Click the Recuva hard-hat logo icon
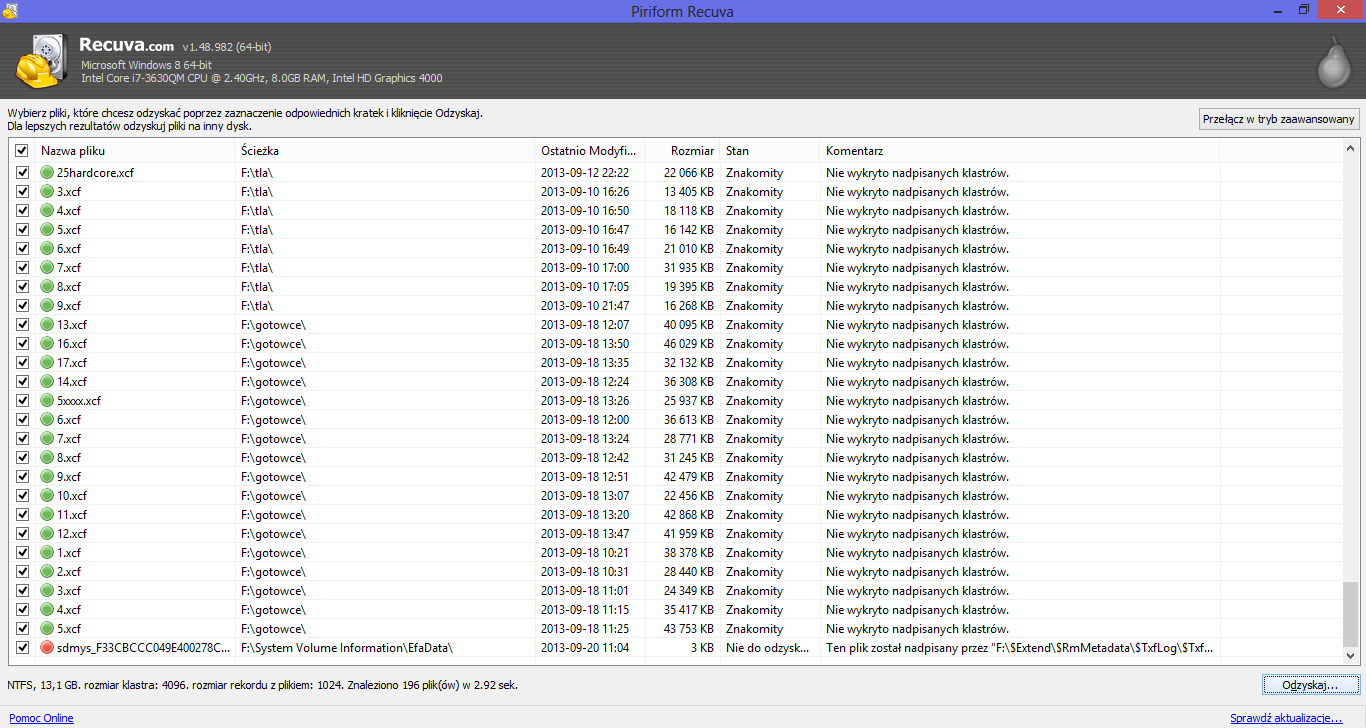This screenshot has width=1366, height=728. tap(39, 61)
